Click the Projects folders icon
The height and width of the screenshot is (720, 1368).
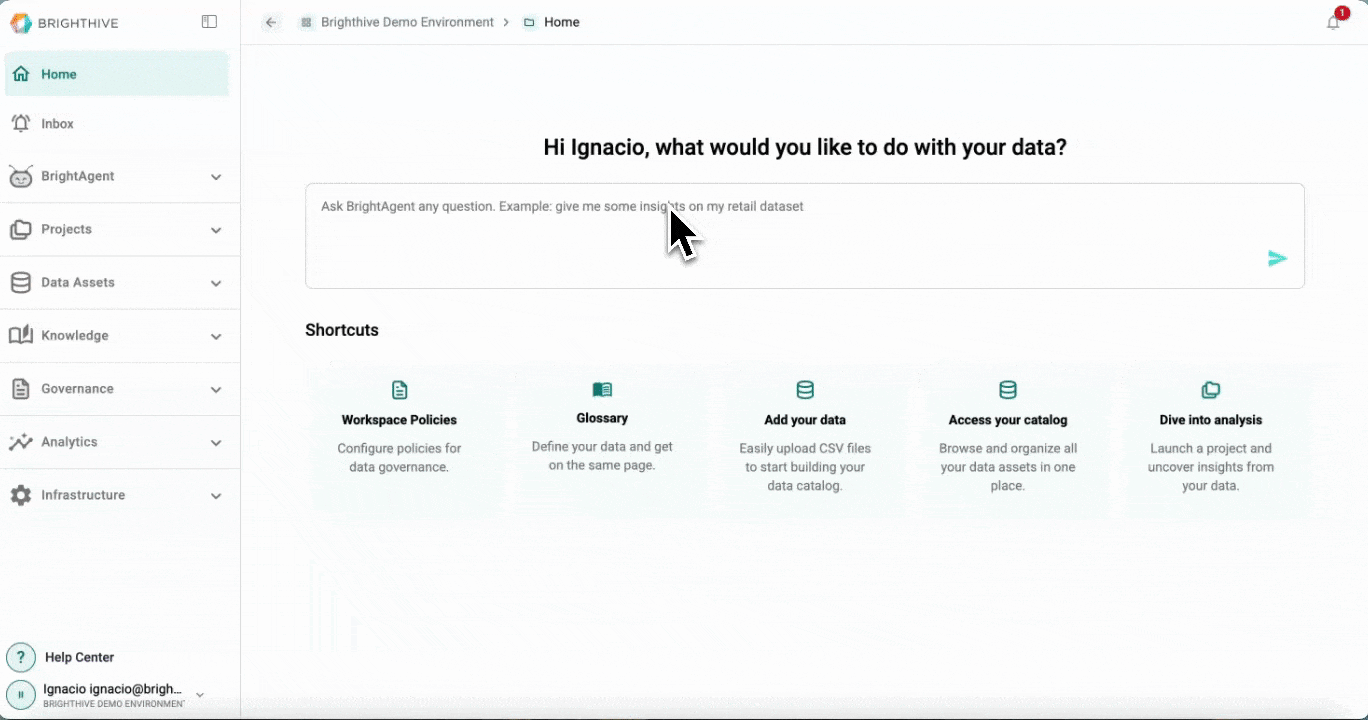[21, 229]
